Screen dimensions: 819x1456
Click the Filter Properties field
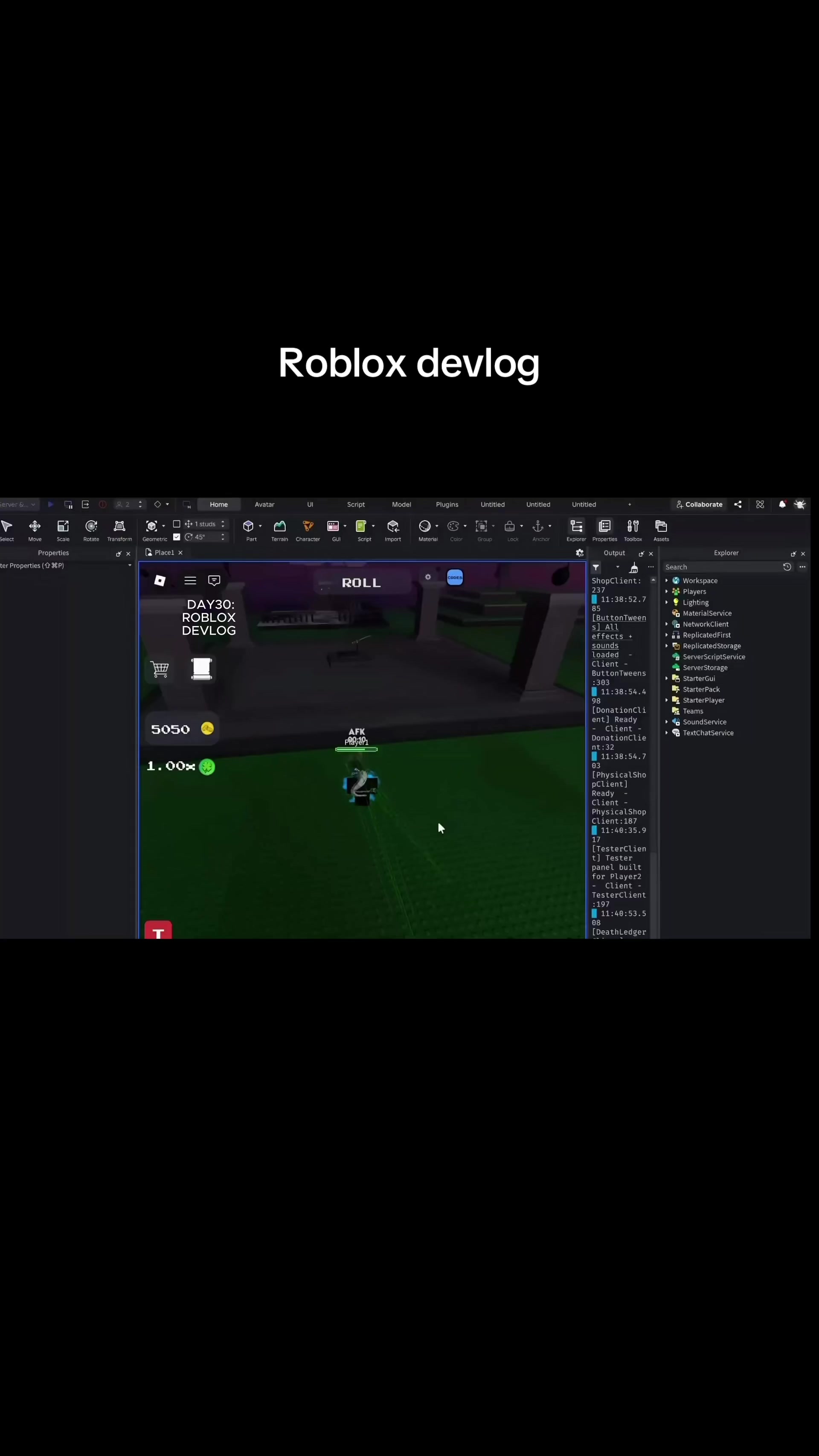coord(64,565)
